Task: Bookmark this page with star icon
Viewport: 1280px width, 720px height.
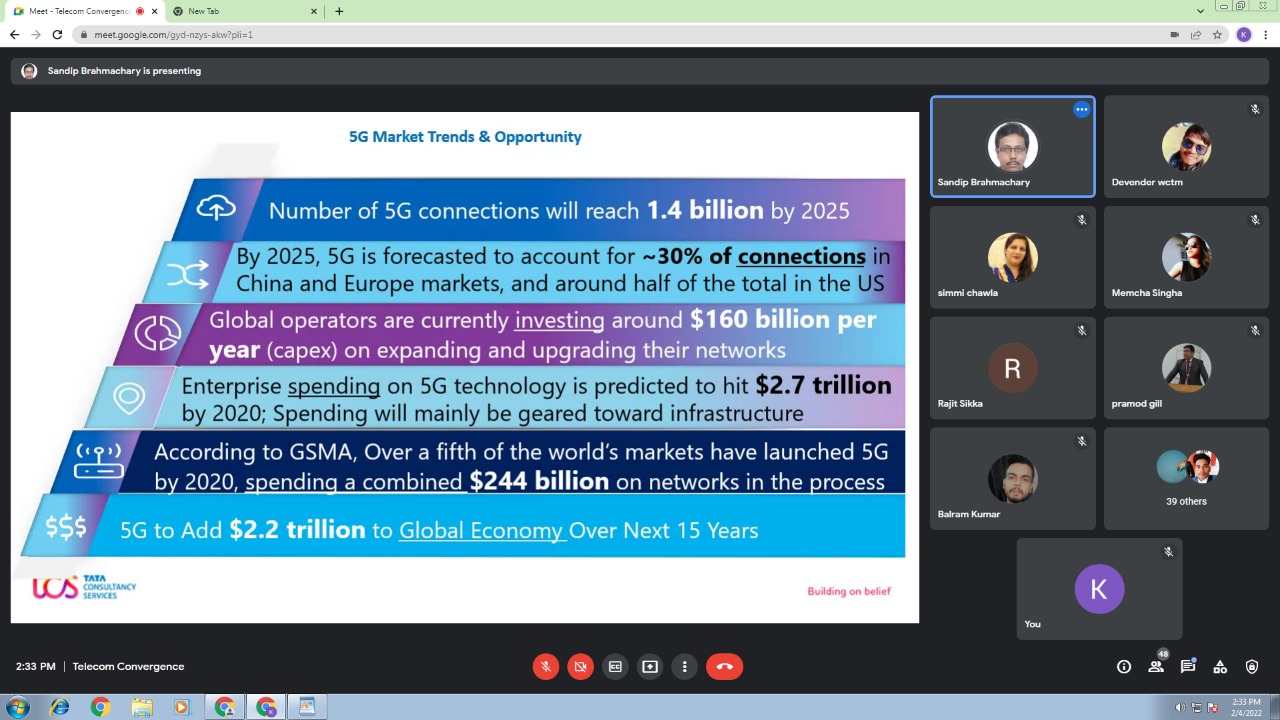Action: [x=1217, y=35]
